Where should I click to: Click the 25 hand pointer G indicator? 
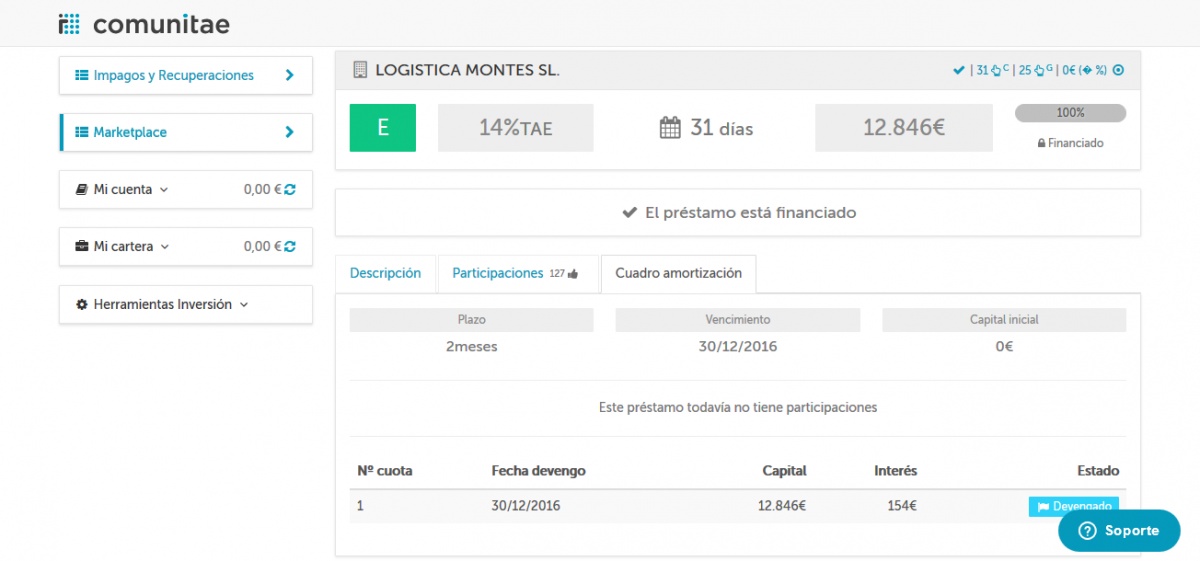[1033, 70]
